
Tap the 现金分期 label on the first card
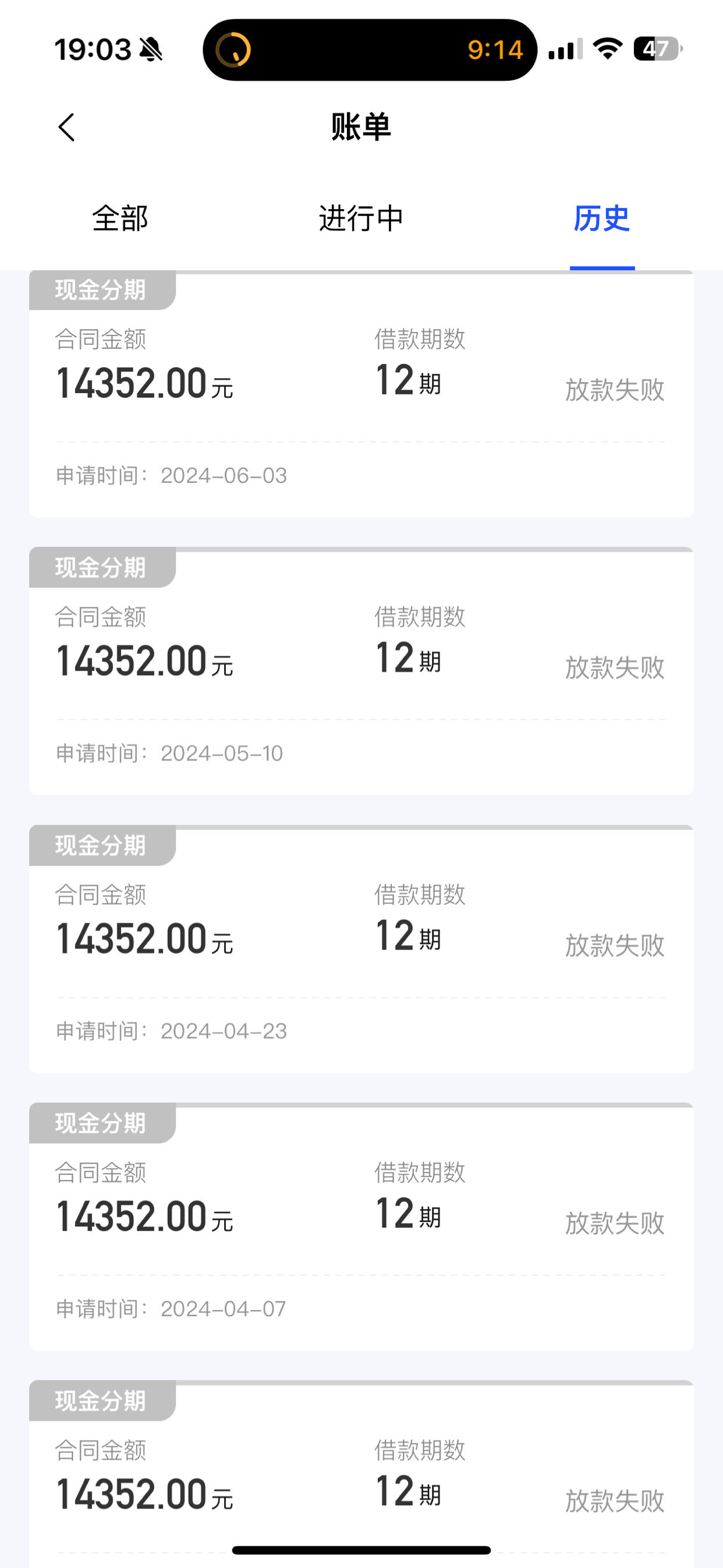[101, 289]
